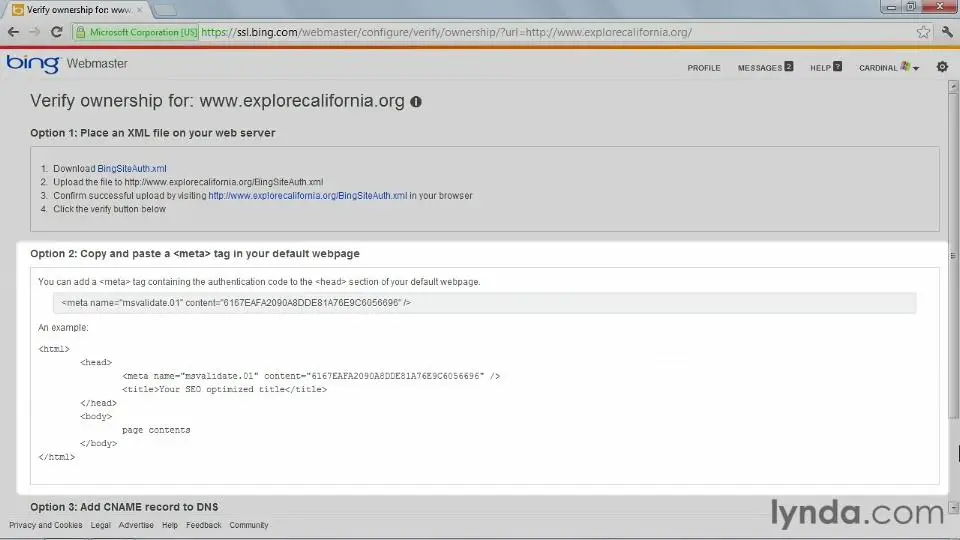Screen dimensions: 960x540
Task: Open the browser wrench menu
Action: click(x=947, y=32)
